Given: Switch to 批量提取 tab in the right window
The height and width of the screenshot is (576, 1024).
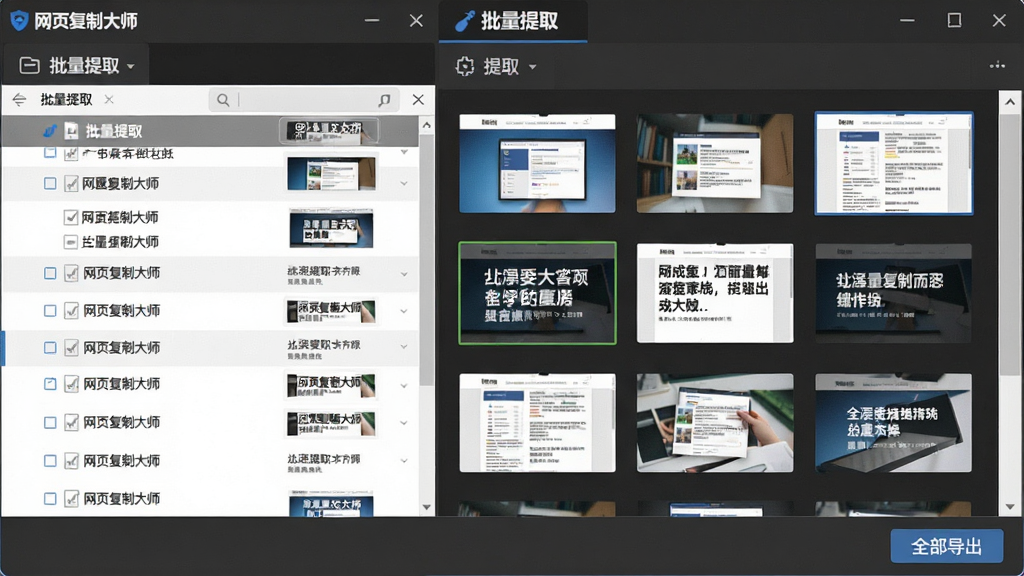Looking at the screenshot, I should 513,22.
